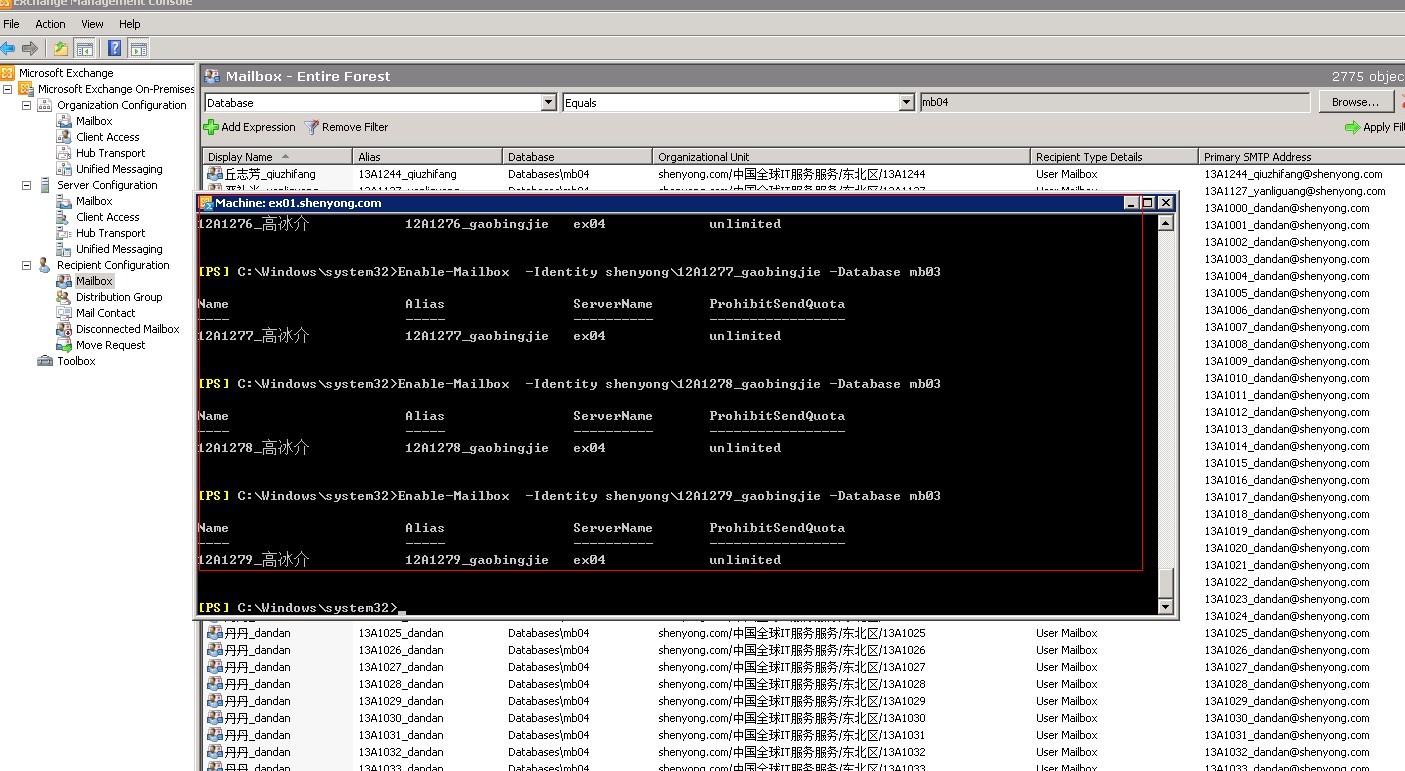
Task: Collapse the Recipient Configuration node
Action: [x=27, y=265]
